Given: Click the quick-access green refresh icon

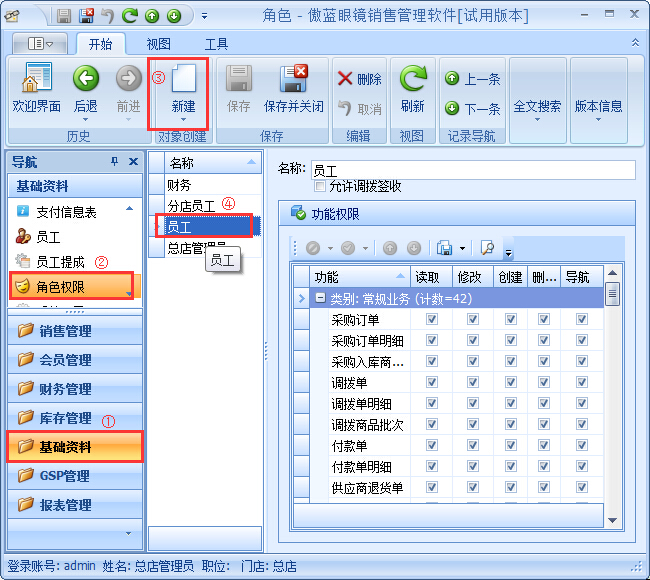Looking at the screenshot, I should (x=130, y=16).
